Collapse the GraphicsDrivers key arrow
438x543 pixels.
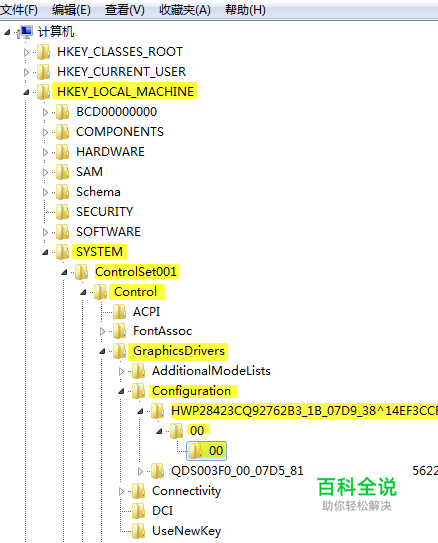coord(102,351)
